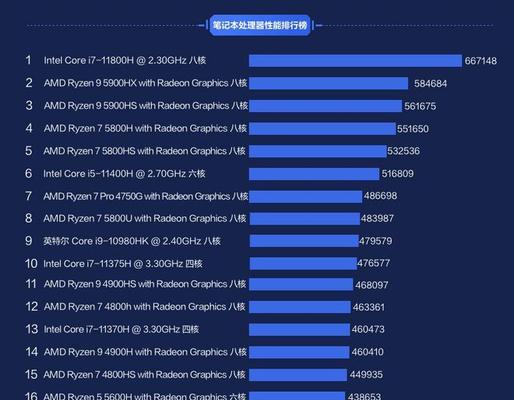Select AMD Ryzen 7 5800H label
514x400 pixels.
(145, 128)
